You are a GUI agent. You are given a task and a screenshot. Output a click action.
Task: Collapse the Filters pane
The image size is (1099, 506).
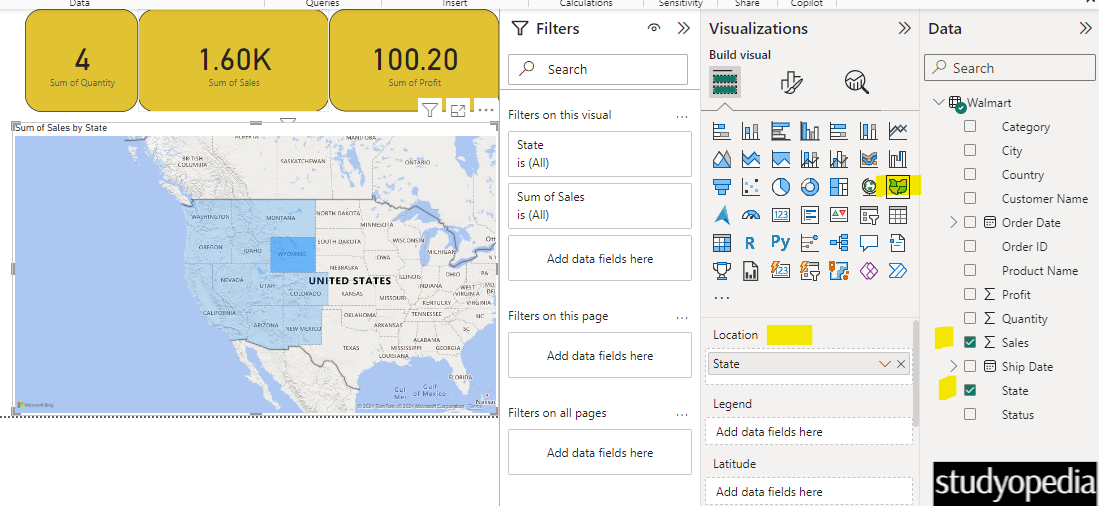tap(683, 29)
